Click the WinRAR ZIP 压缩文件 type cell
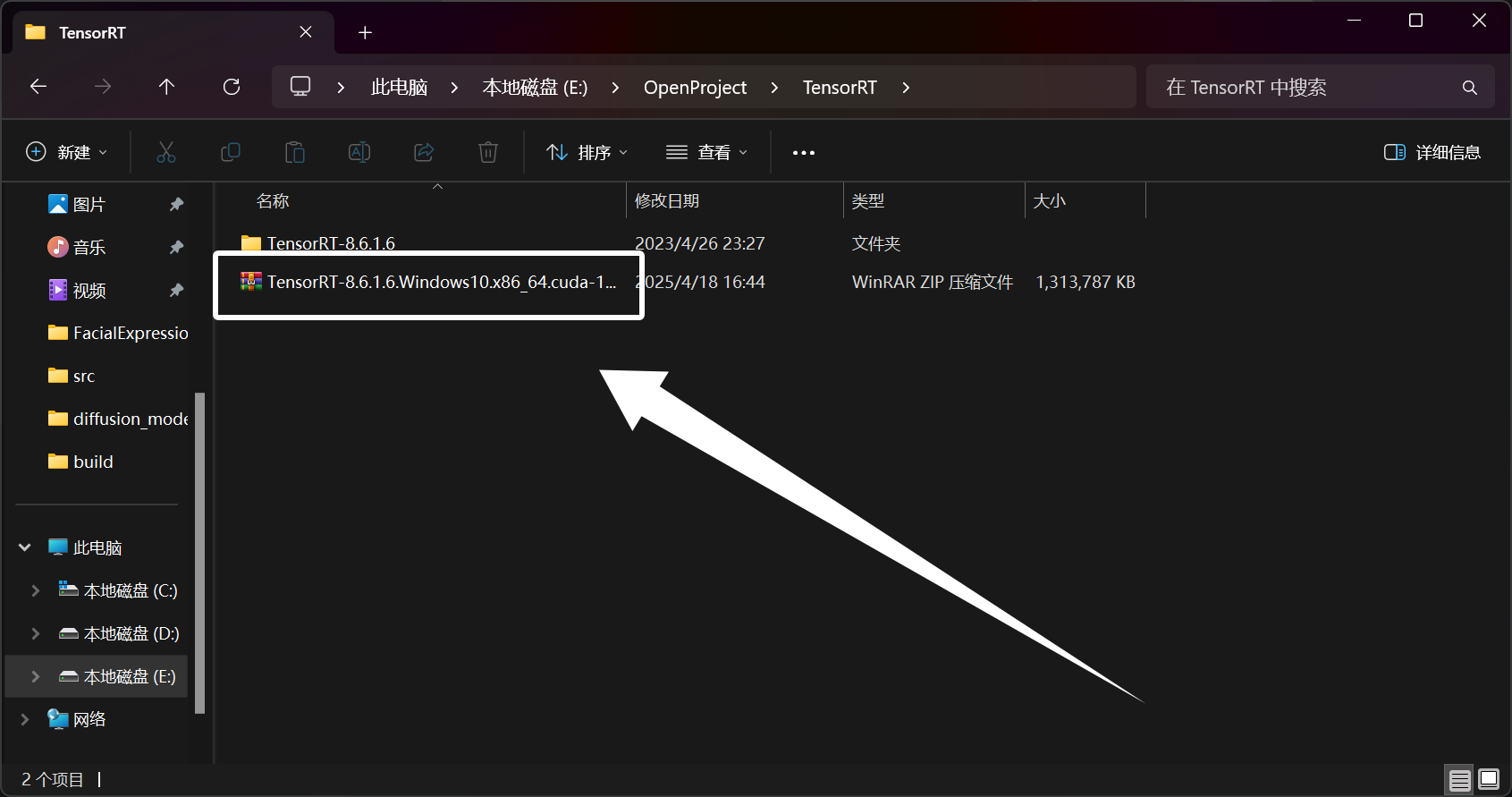 933,283
